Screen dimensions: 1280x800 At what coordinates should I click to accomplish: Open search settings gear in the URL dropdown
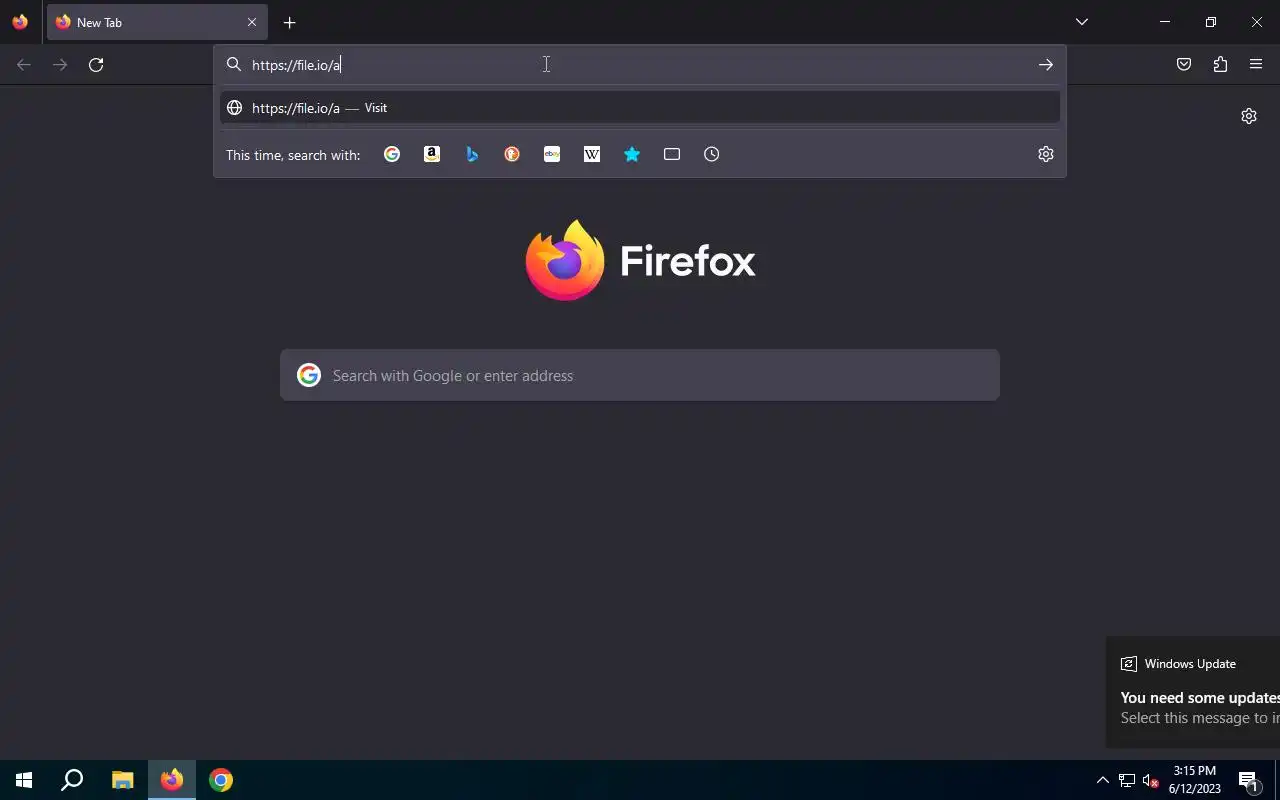click(x=1046, y=154)
